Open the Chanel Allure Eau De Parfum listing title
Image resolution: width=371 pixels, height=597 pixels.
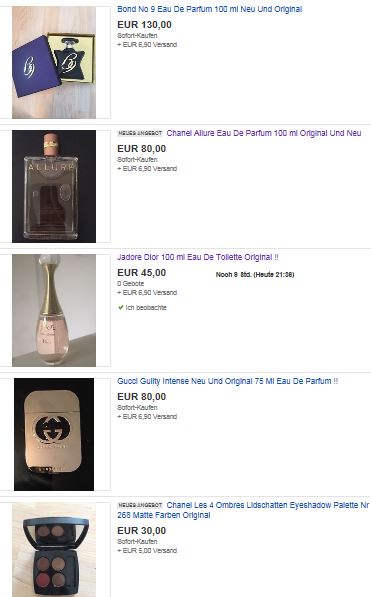pyautogui.click(x=264, y=133)
